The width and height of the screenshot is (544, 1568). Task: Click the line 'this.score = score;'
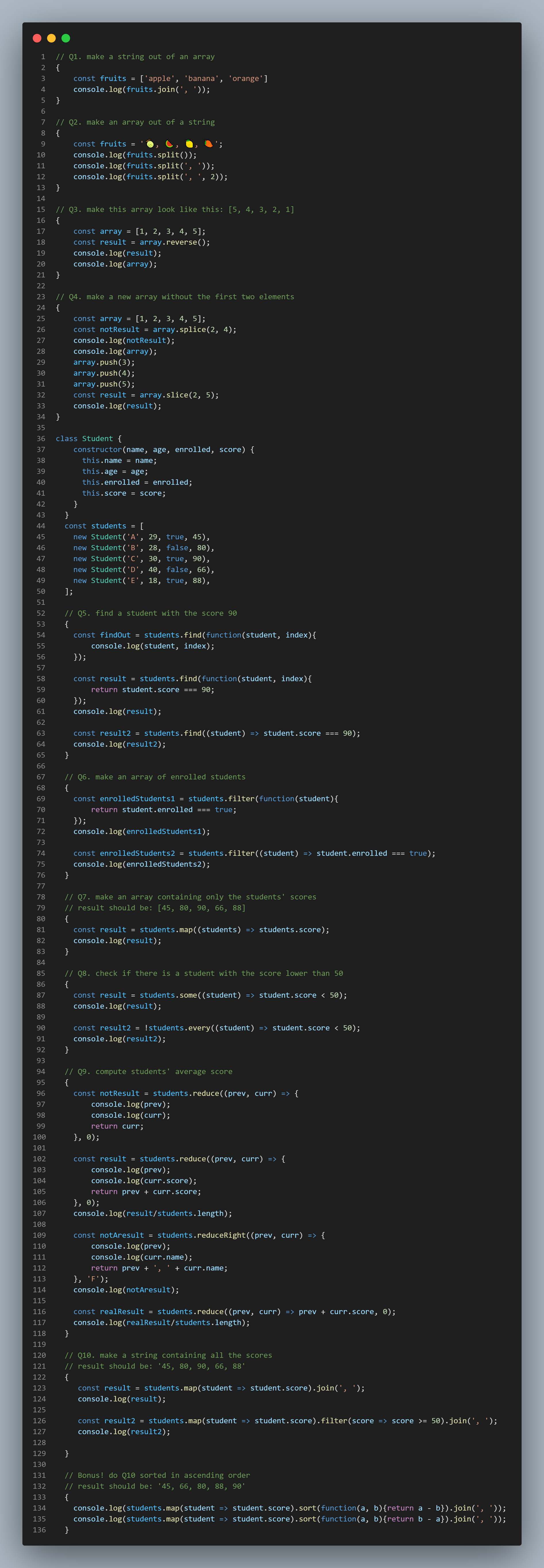coord(124,494)
